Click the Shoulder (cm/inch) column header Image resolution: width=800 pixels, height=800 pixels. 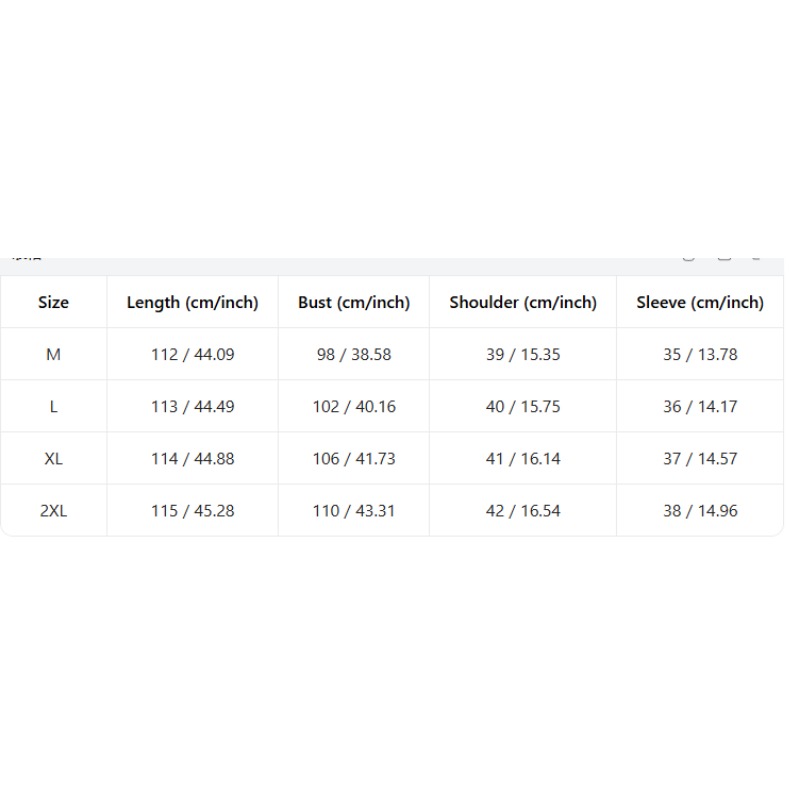pos(523,302)
